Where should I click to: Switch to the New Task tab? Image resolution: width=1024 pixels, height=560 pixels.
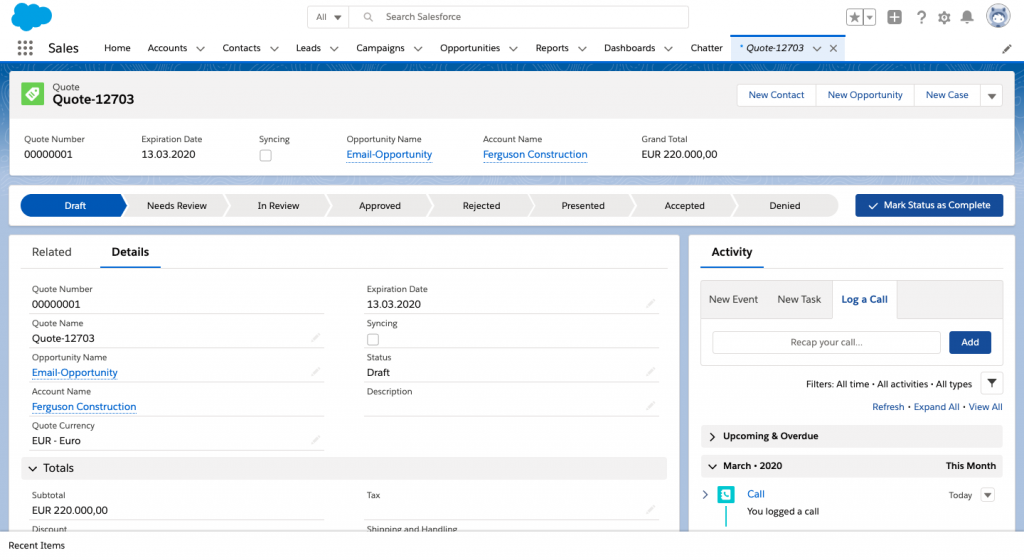(x=799, y=300)
